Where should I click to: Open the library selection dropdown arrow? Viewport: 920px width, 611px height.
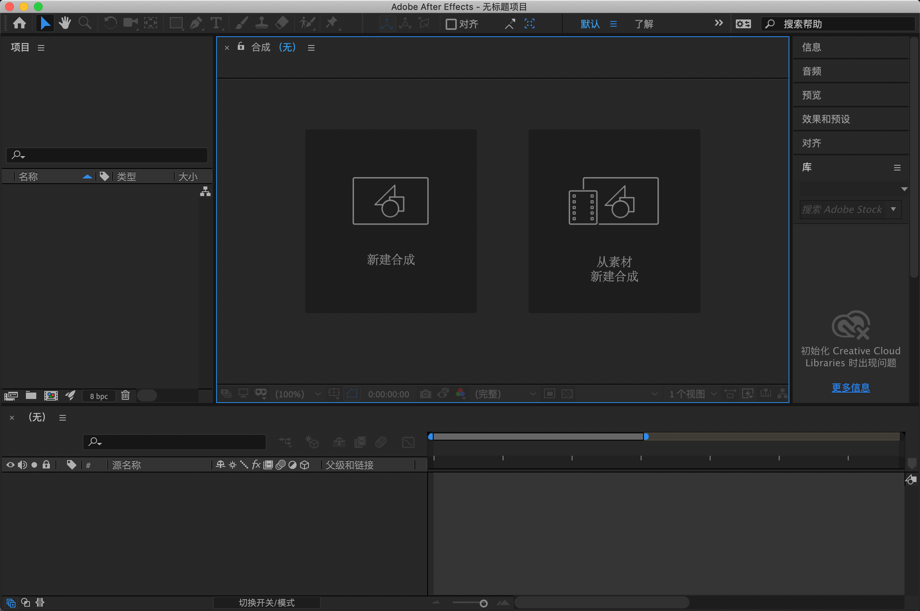click(x=904, y=189)
